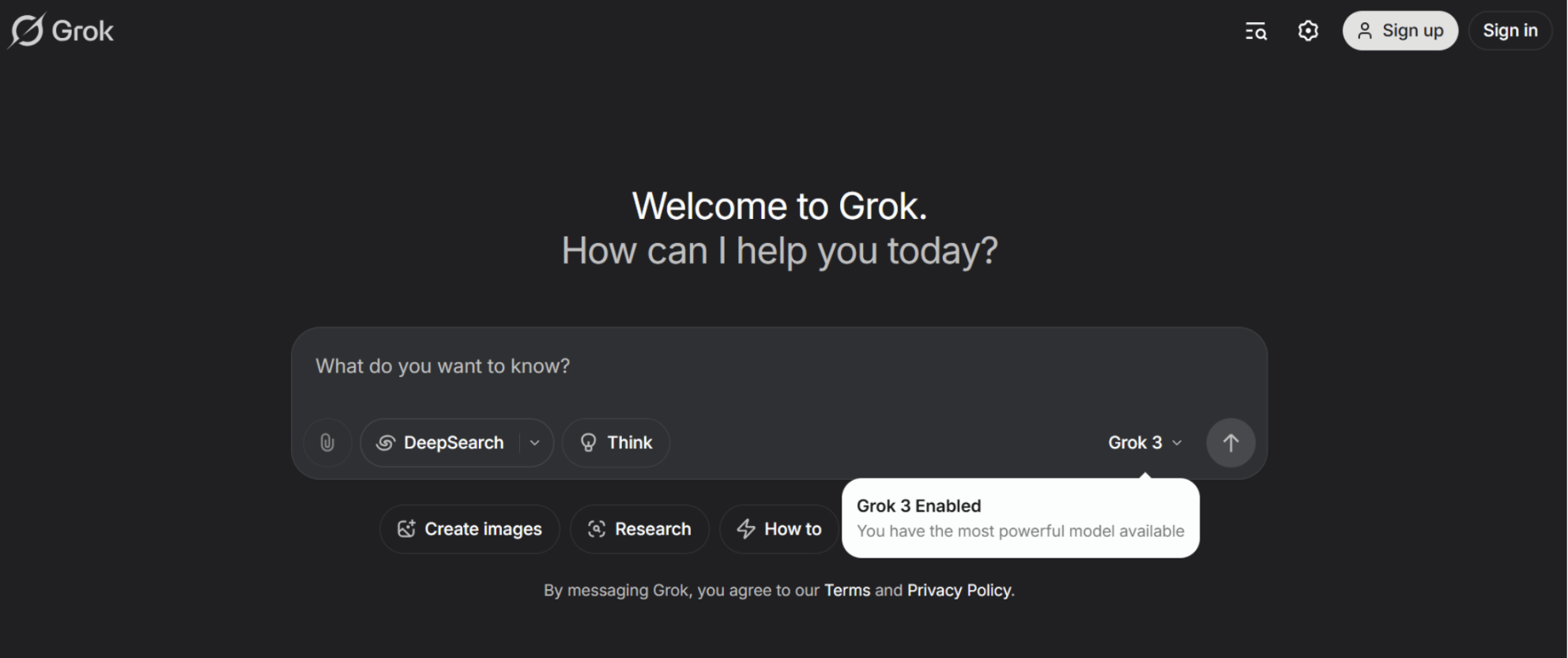The width and height of the screenshot is (1568, 658).
Task: Click the Sign up button
Action: (1400, 31)
